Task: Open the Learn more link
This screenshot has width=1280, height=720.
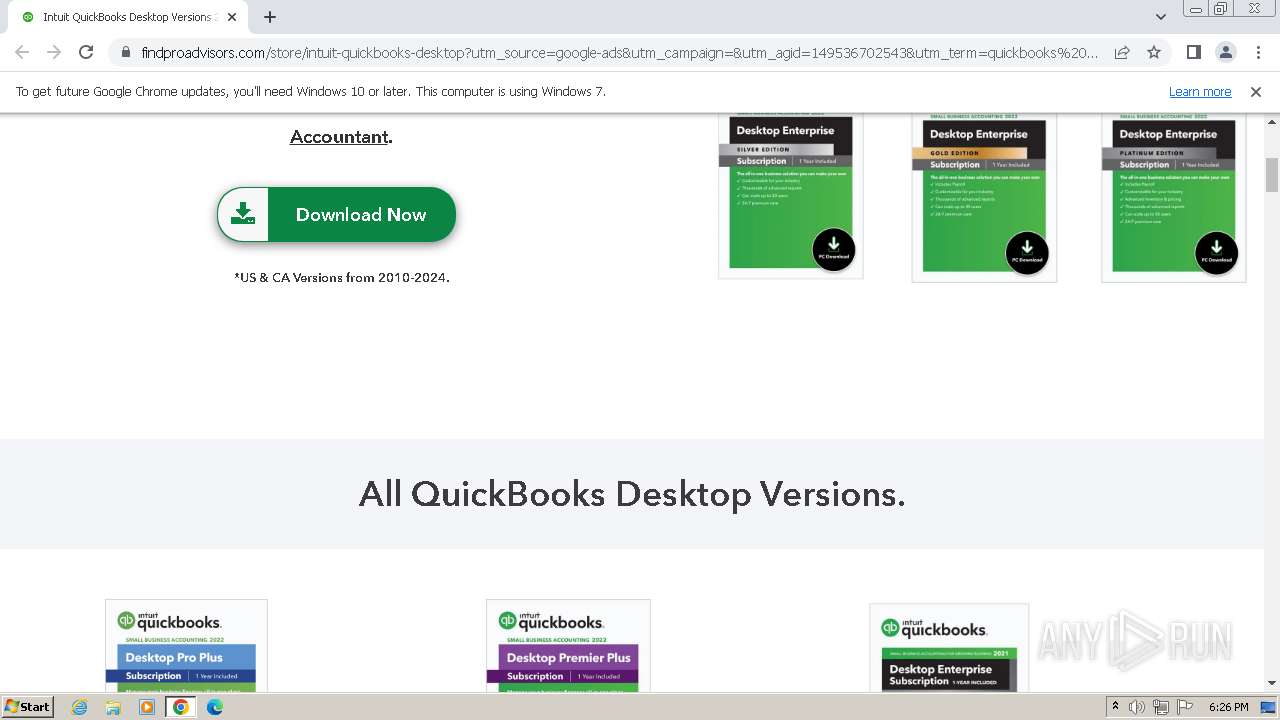Action: (x=1200, y=91)
